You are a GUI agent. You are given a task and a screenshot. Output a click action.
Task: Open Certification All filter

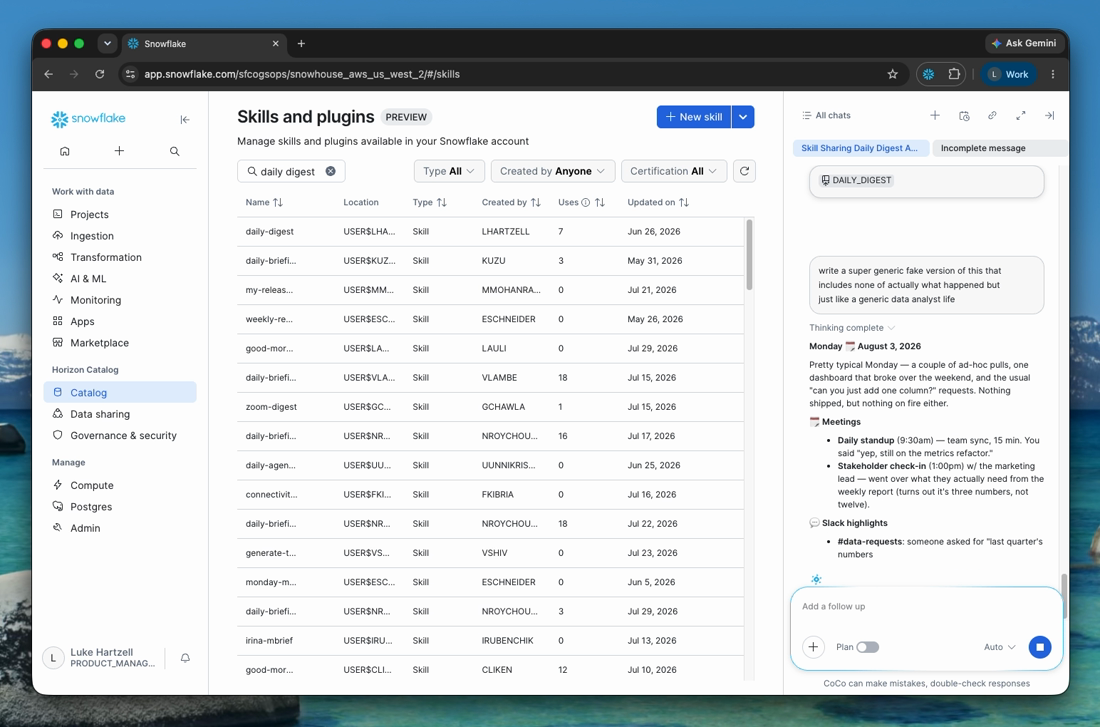click(673, 171)
